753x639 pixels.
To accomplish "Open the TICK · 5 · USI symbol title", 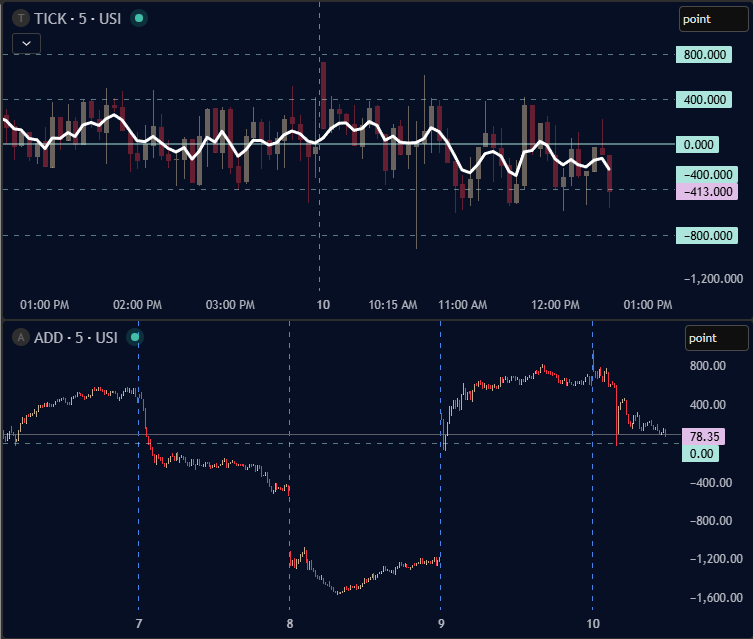I will pyautogui.click(x=77, y=19).
